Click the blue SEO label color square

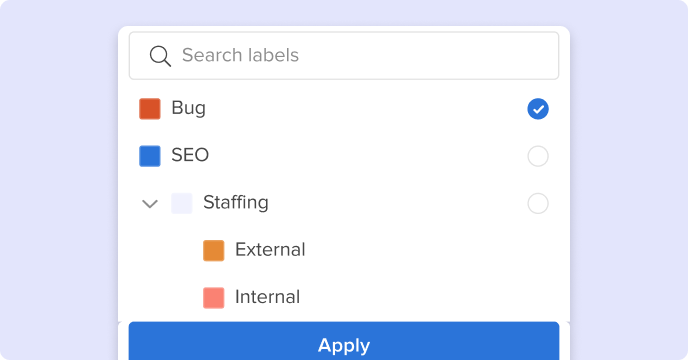(x=150, y=156)
